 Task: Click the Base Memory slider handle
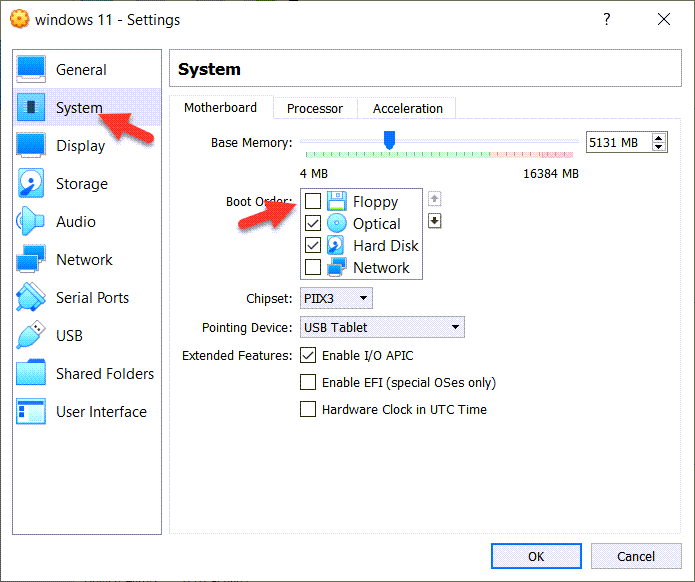click(389, 140)
